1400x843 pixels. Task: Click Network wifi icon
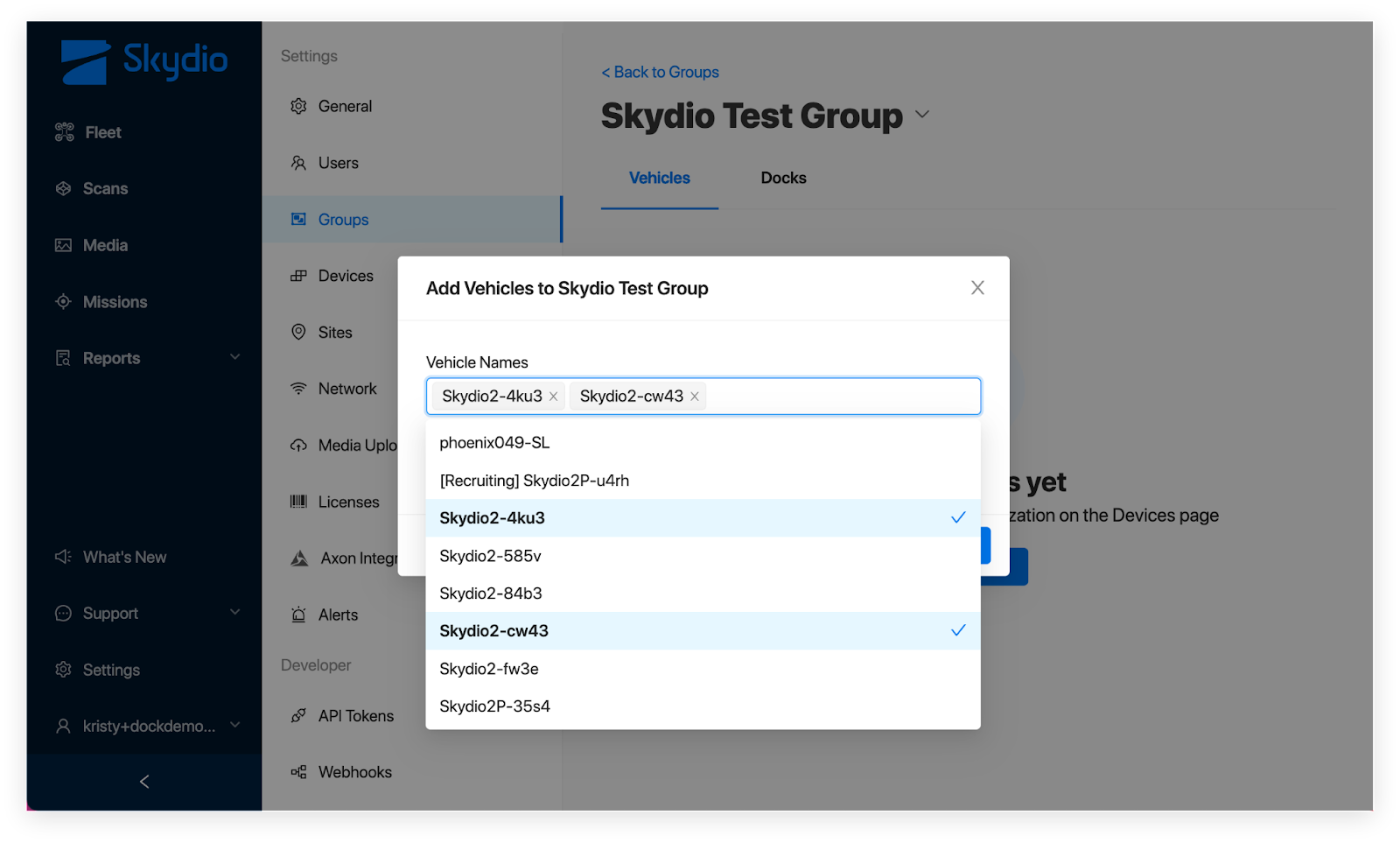[x=298, y=389]
